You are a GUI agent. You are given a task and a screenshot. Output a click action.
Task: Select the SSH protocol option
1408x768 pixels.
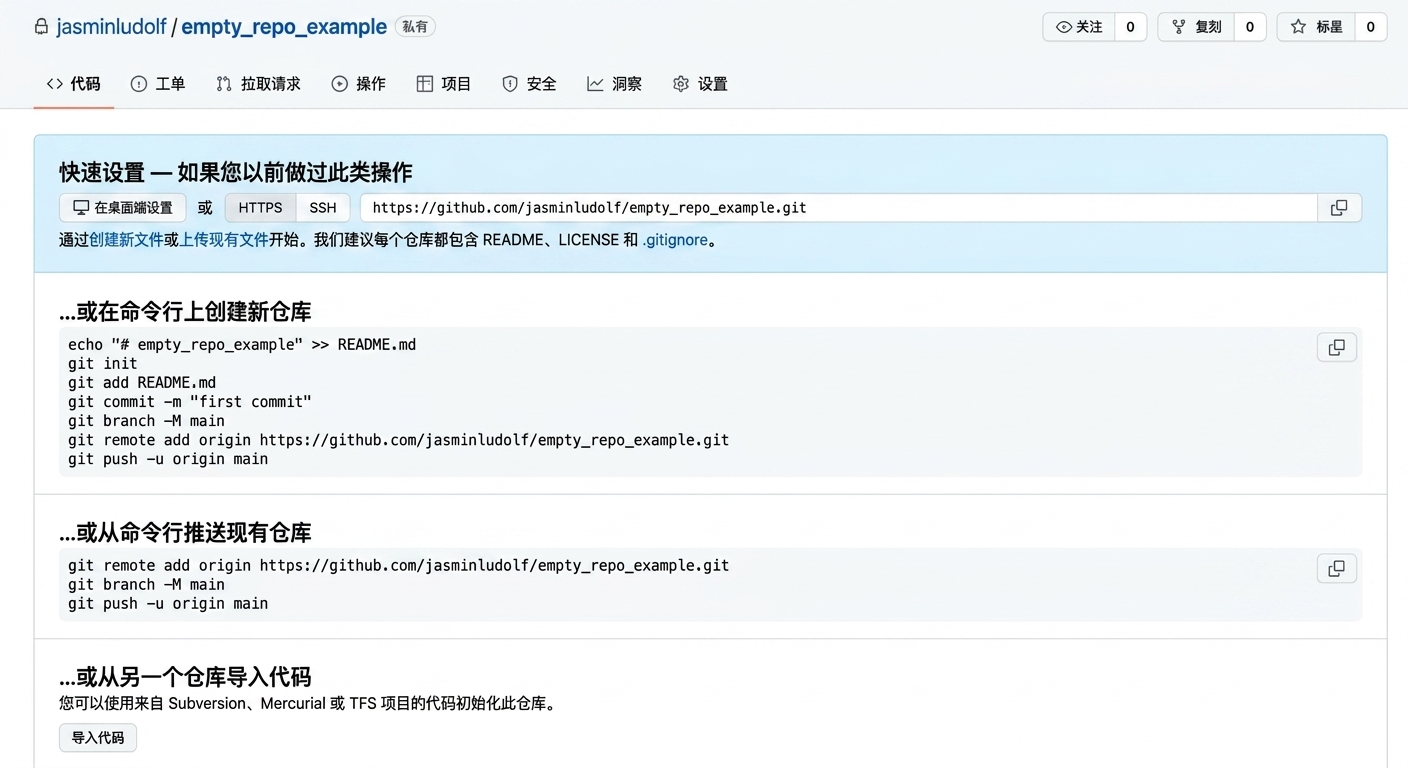click(x=323, y=208)
